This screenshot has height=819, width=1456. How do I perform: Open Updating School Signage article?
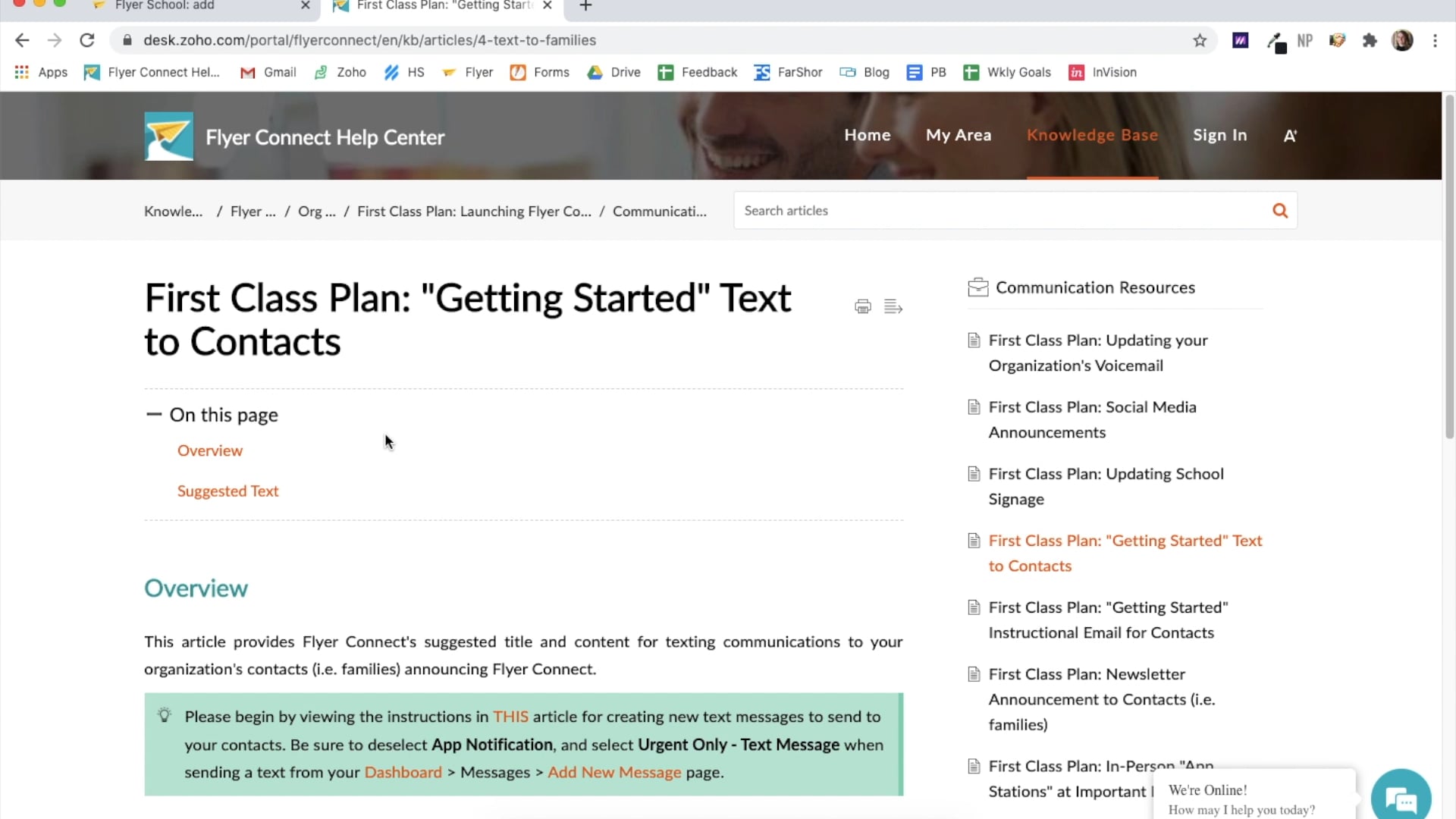tap(1106, 486)
